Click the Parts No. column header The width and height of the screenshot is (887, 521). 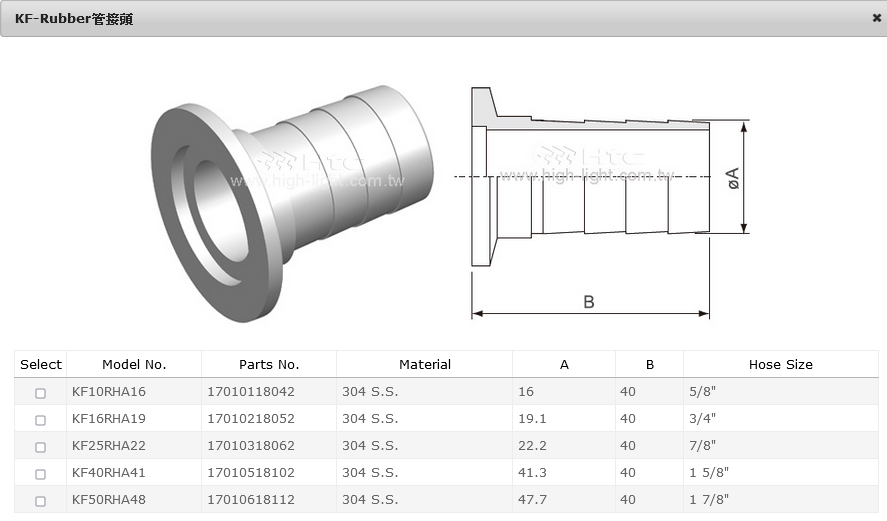pos(269,364)
